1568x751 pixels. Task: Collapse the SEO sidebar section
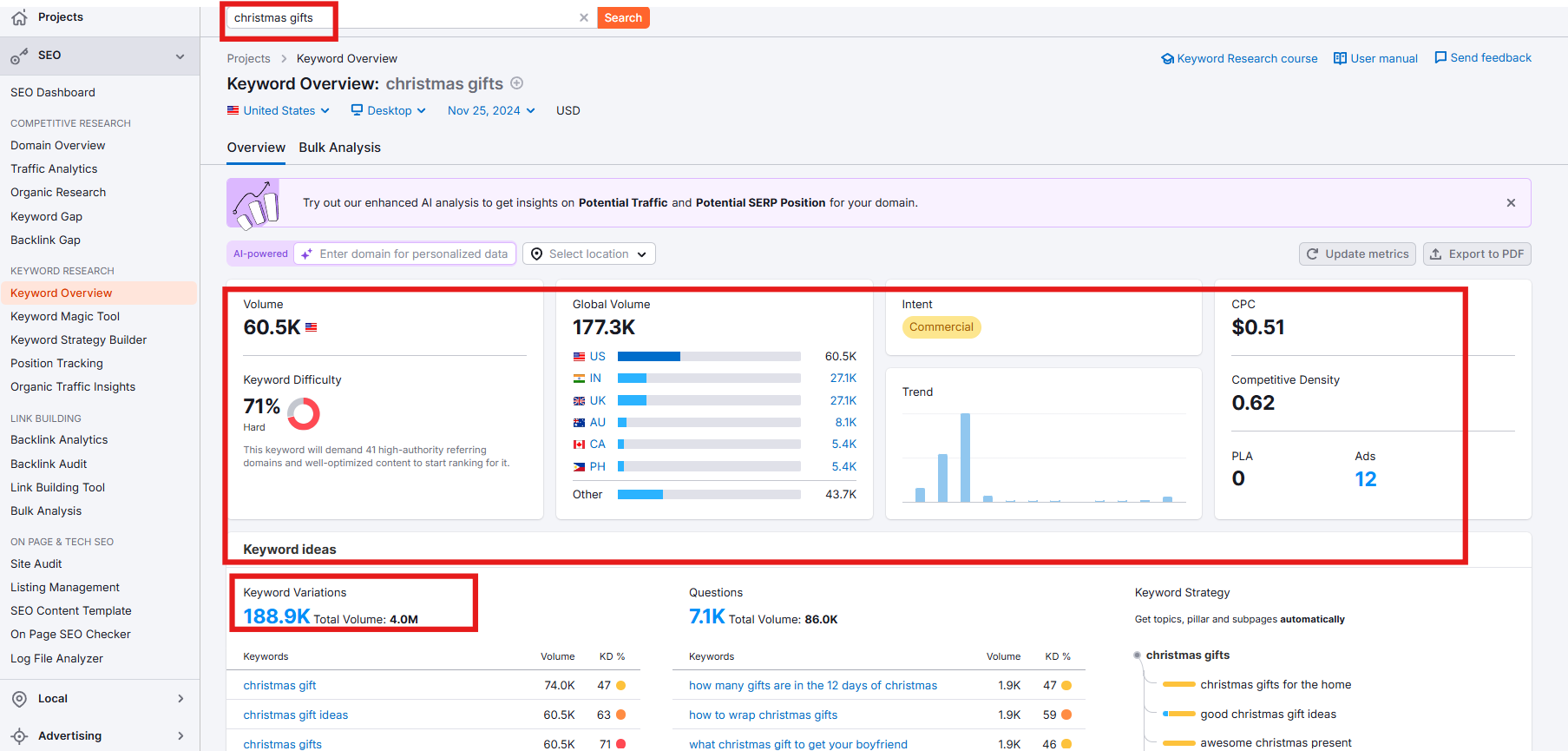pos(180,56)
